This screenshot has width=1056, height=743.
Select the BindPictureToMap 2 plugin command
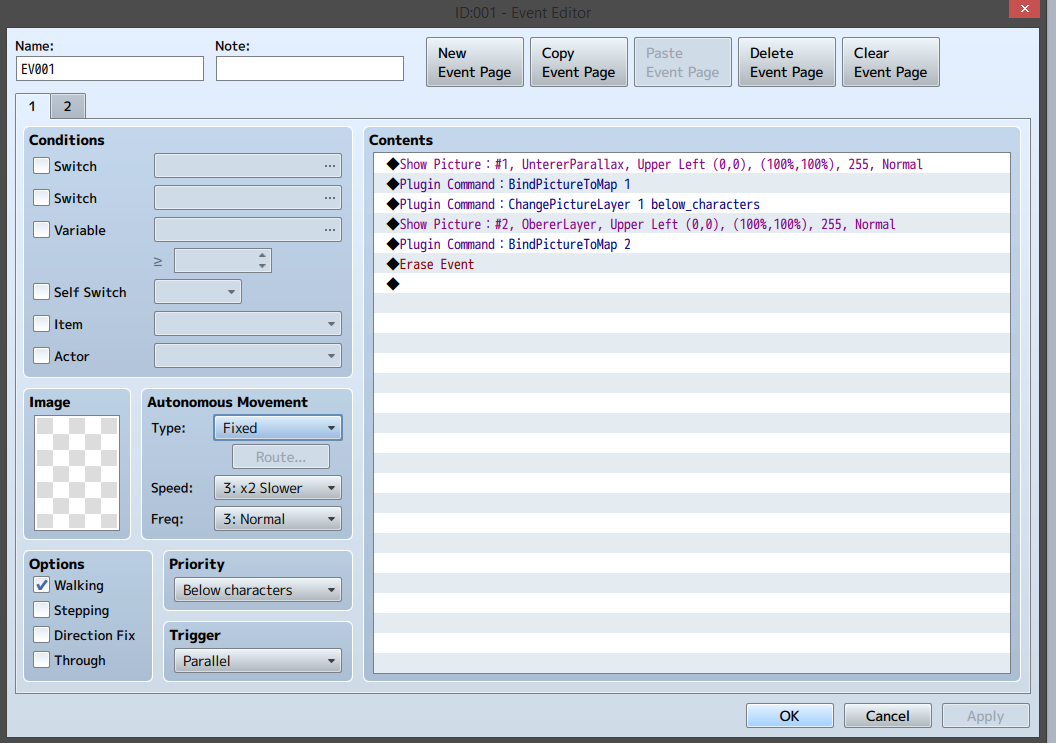[692, 244]
